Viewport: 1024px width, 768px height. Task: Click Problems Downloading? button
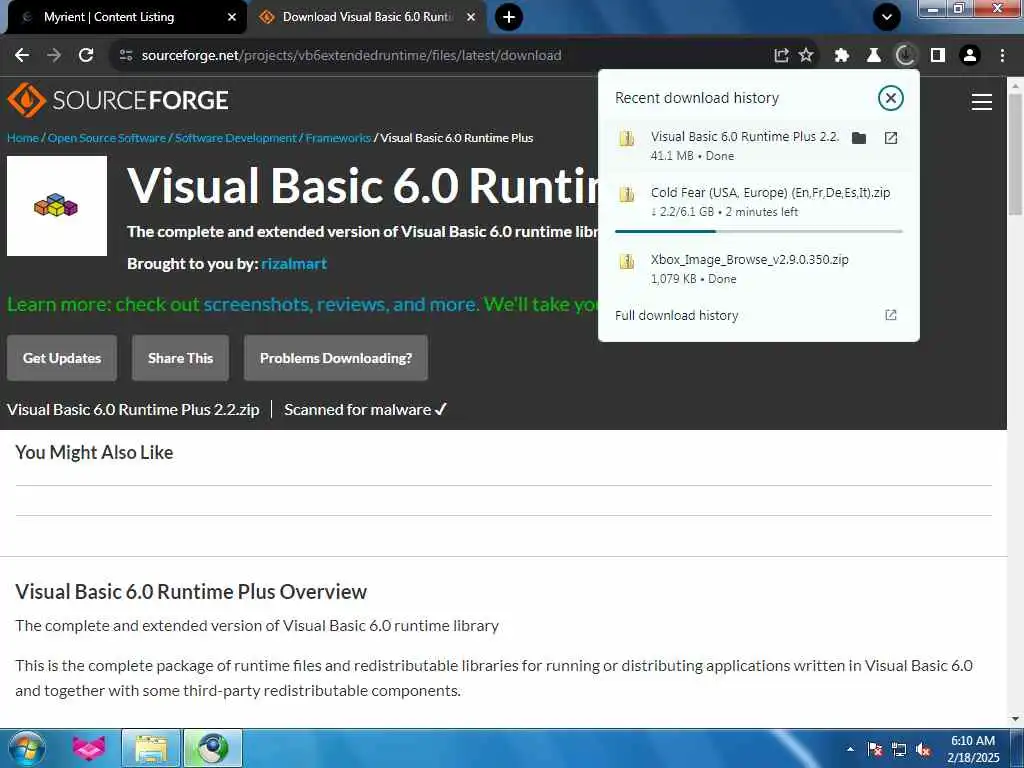(336, 358)
